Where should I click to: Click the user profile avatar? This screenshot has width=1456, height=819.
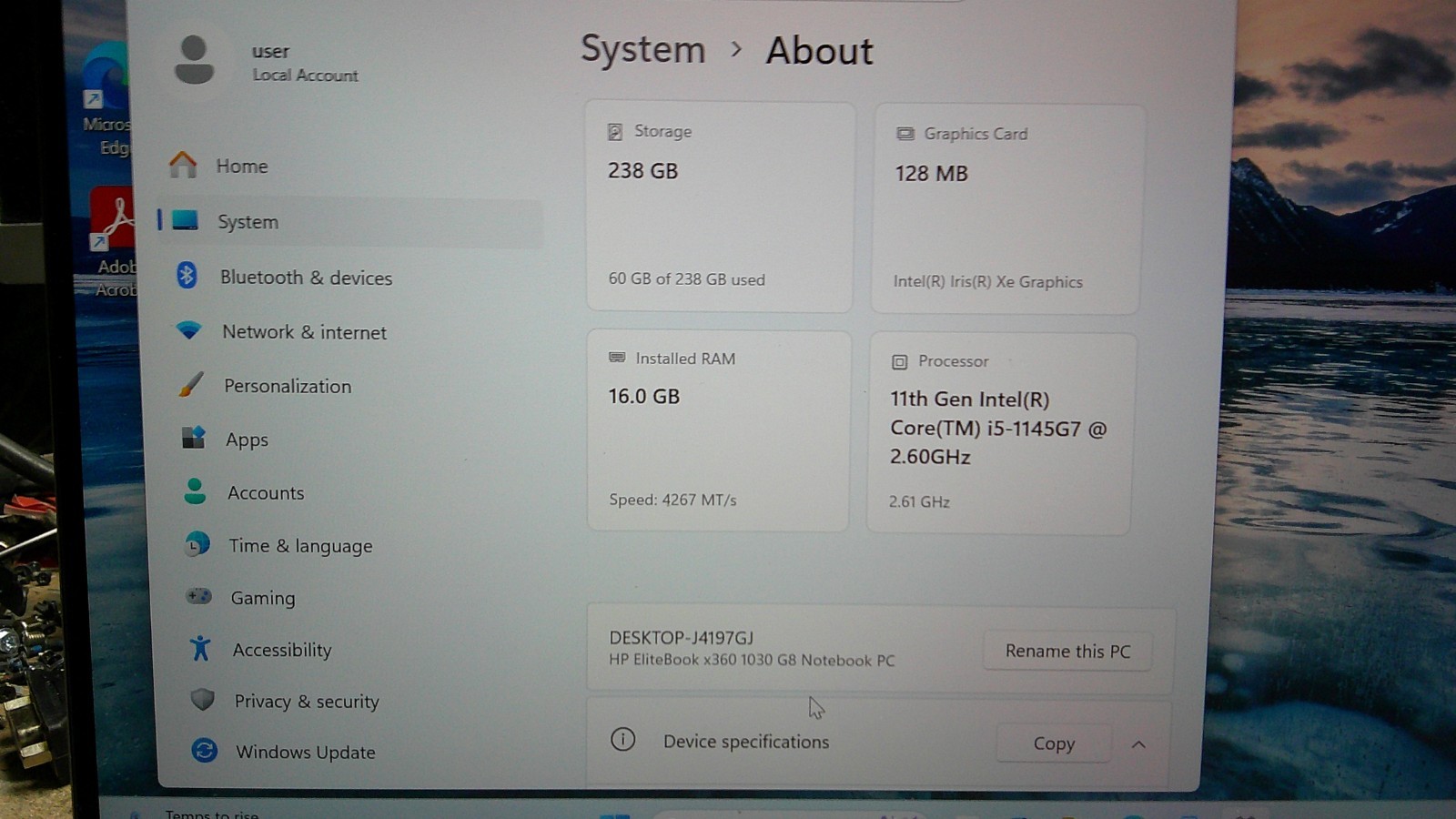point(194,60)
